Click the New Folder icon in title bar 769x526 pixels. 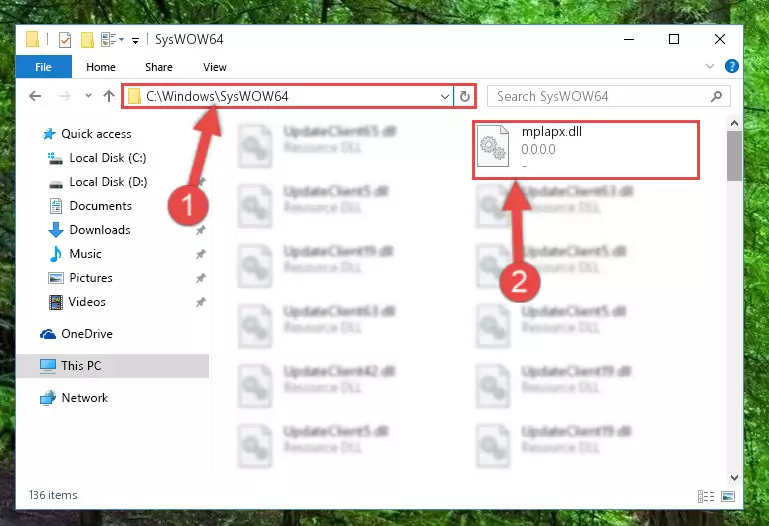tap(87, 40)
